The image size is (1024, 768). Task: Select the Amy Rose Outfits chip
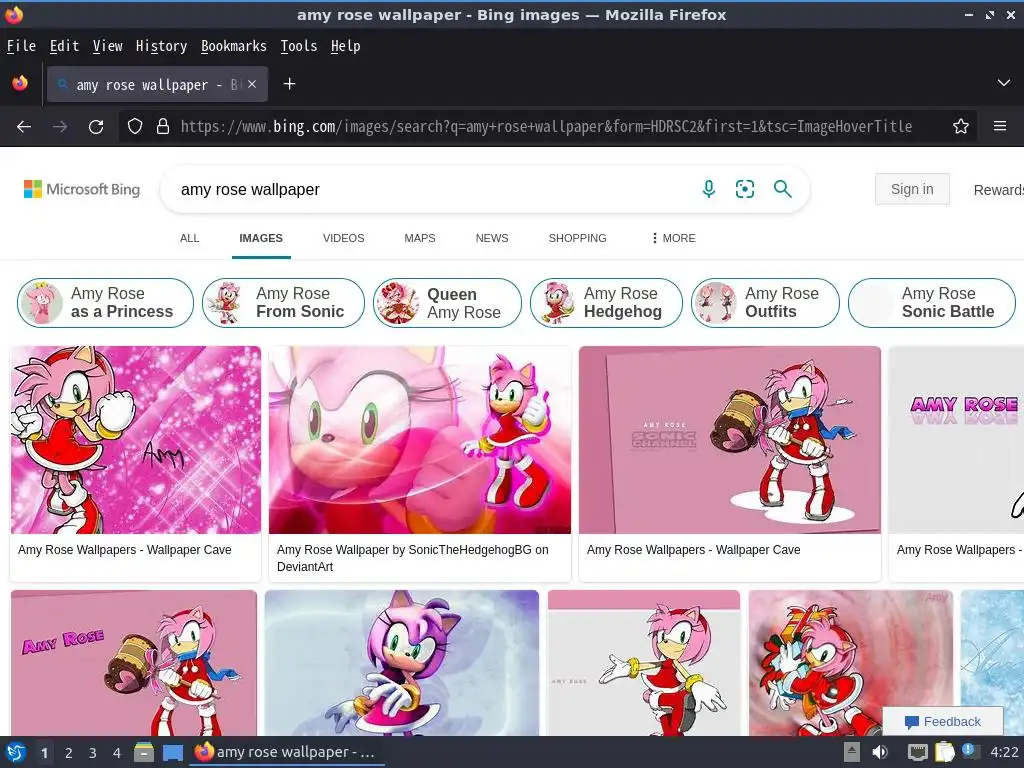tap(765, 303)
